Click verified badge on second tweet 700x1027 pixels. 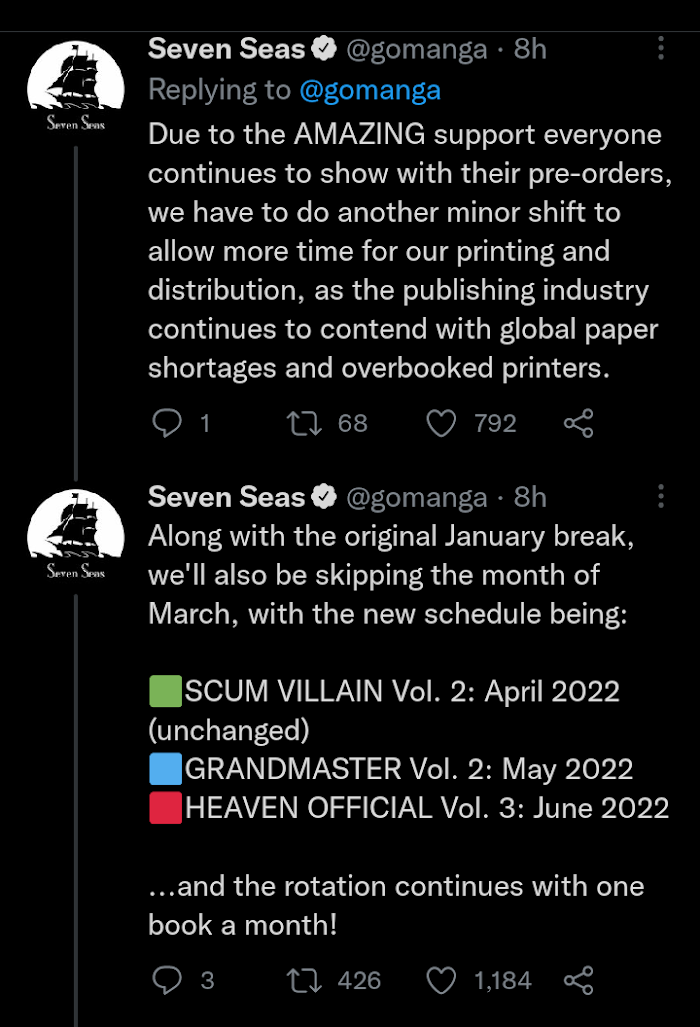tap(325, 497)
